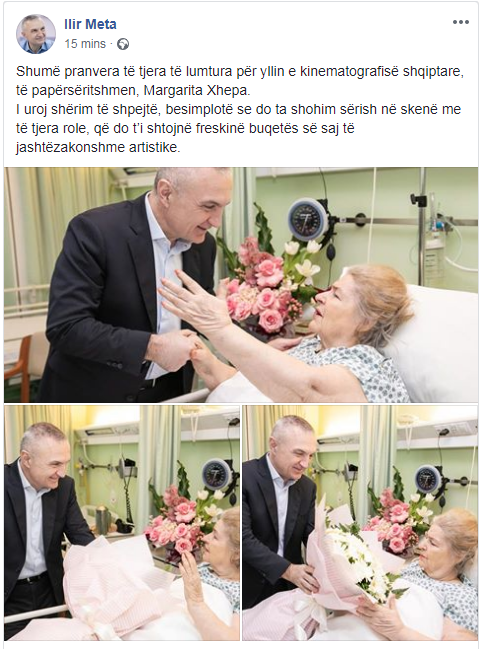Open the post's "15 mins" timestamp
Image resolution: width=486 pixels, height=649 pixels.
coord(85,43)
